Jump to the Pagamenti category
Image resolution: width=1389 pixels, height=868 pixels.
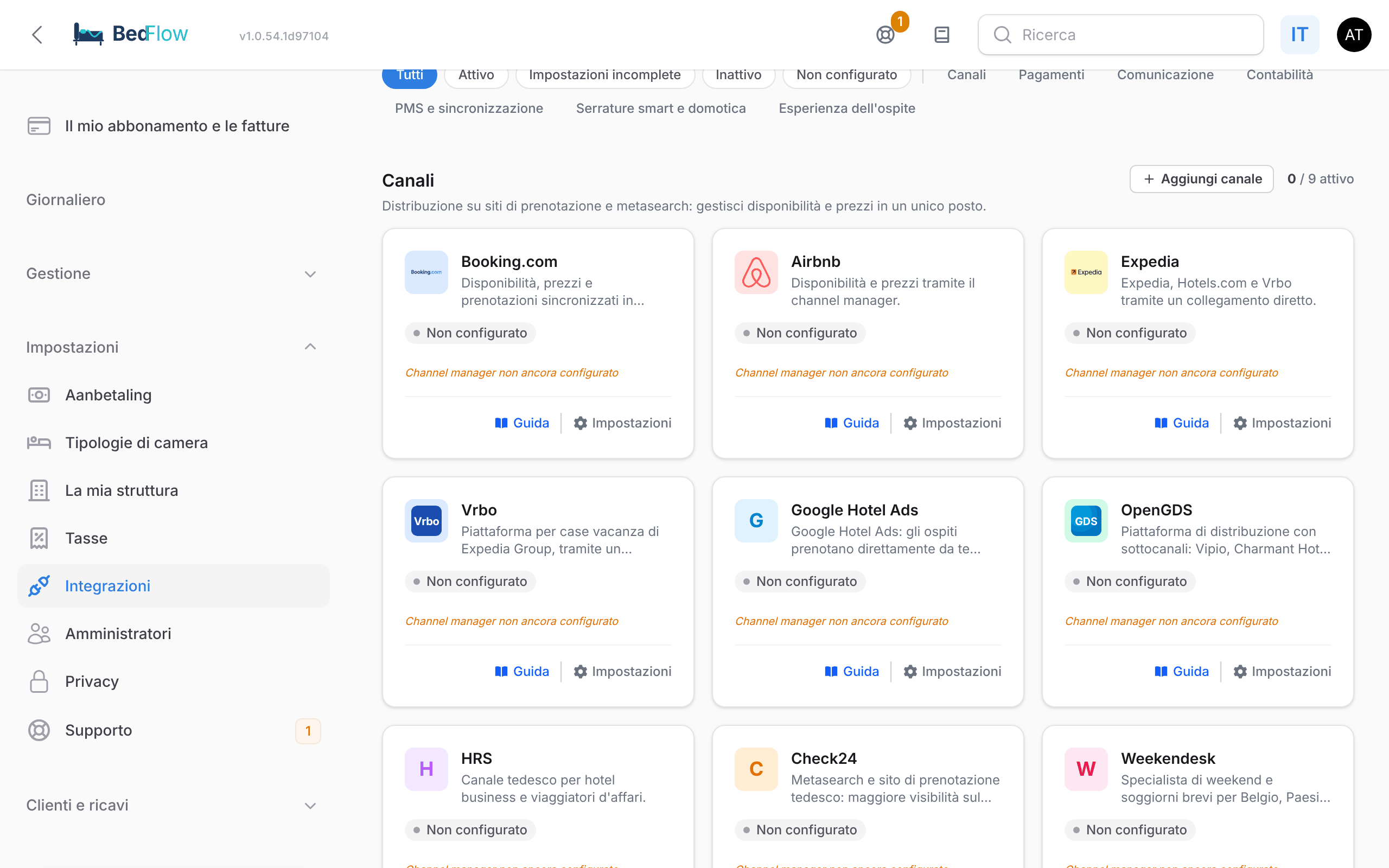tap(1052, 75)
